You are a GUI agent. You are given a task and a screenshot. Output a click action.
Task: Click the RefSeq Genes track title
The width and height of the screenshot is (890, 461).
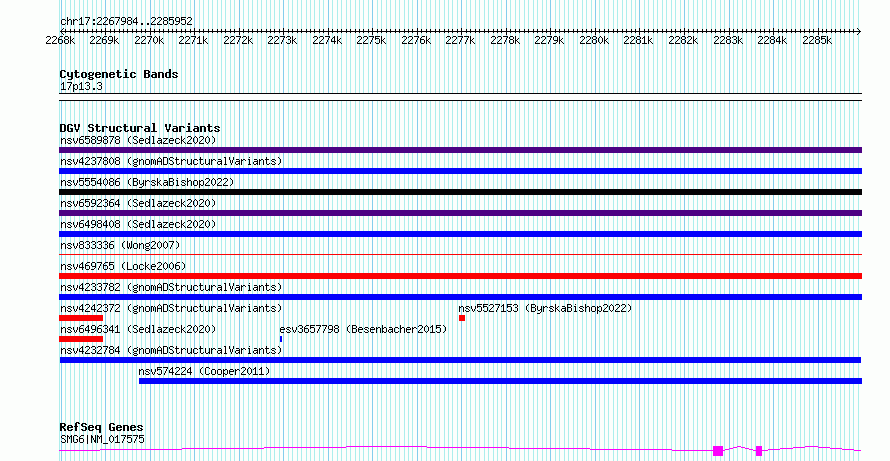(101, 427)
